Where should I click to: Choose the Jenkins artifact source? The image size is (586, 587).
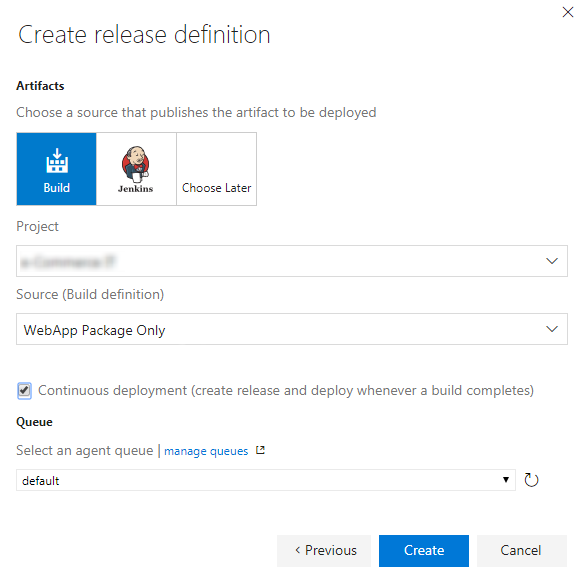(x=136, y=169)
